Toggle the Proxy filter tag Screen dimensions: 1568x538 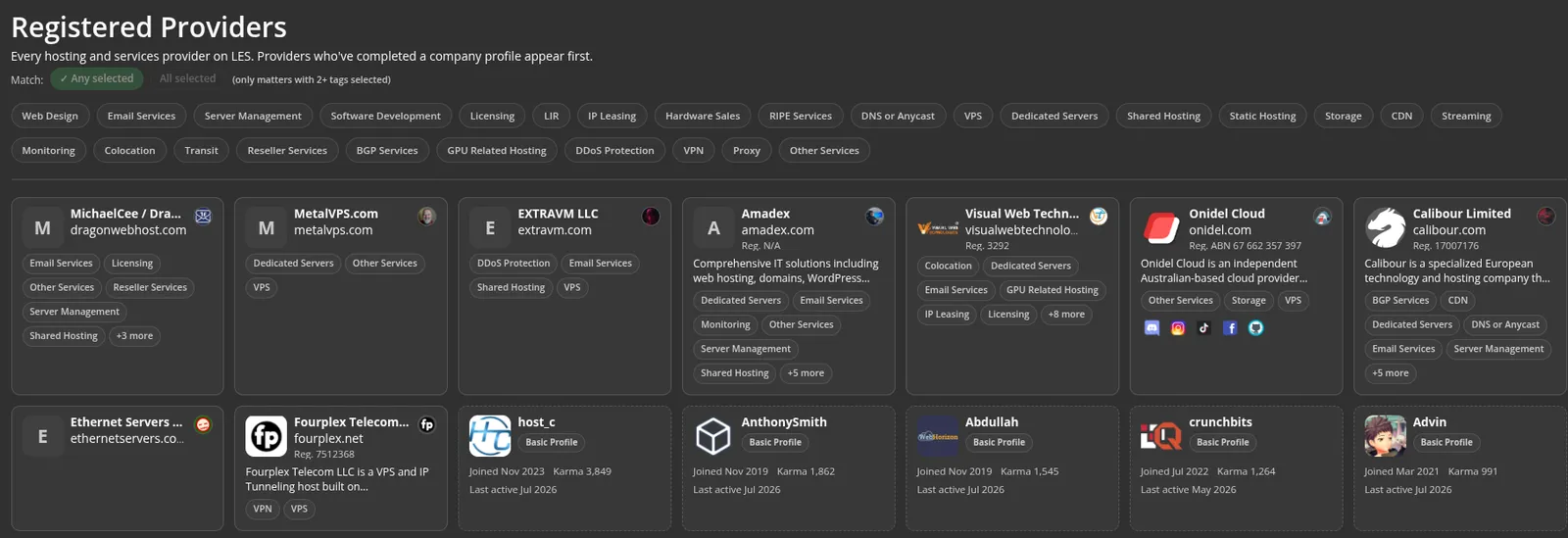[747, 151]
